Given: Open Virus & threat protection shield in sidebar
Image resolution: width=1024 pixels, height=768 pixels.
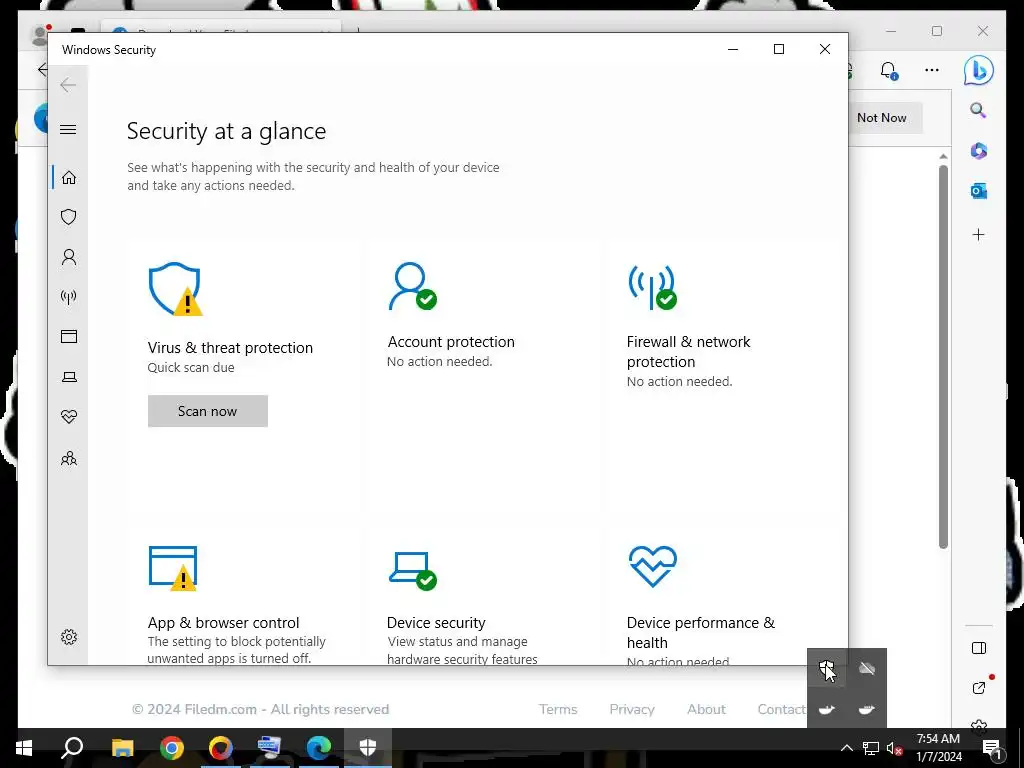Looking at the screenshot, I should coord(69,217).
